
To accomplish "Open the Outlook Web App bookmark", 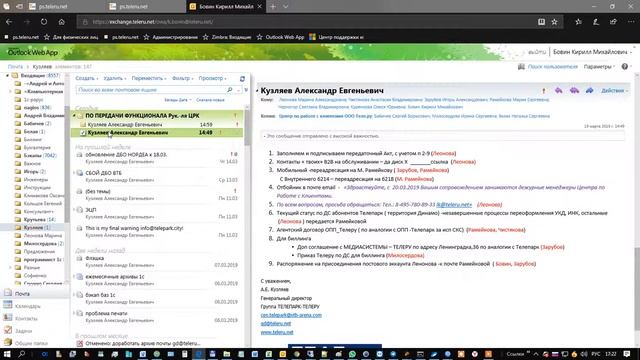I will (280, 37).
